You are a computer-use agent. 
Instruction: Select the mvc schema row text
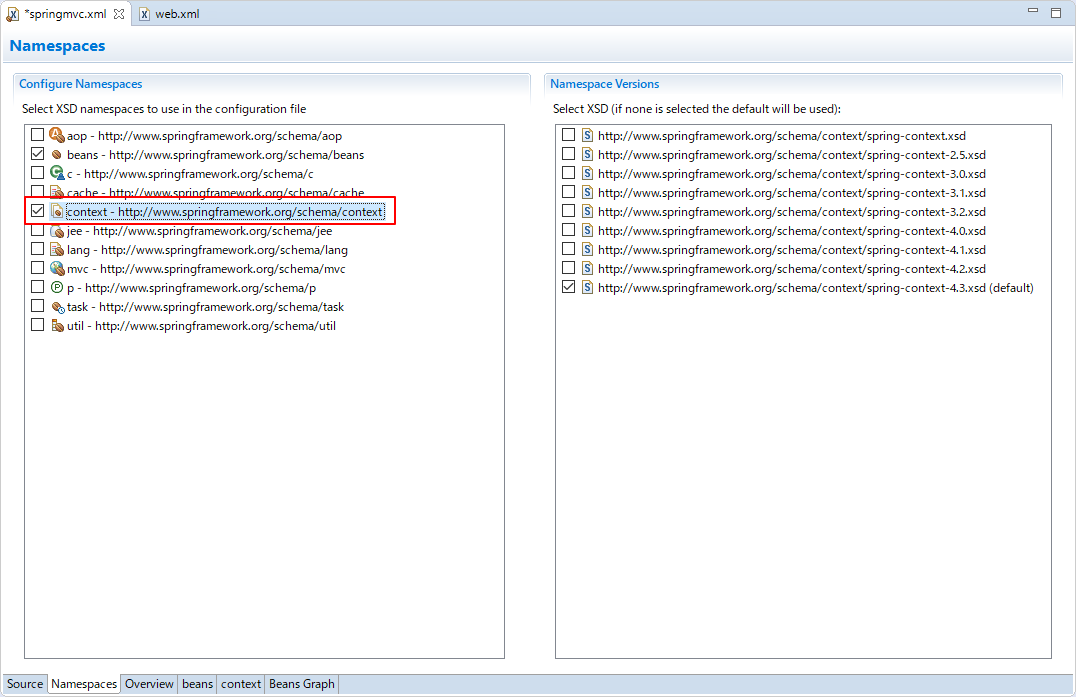[x=207, y=269]
